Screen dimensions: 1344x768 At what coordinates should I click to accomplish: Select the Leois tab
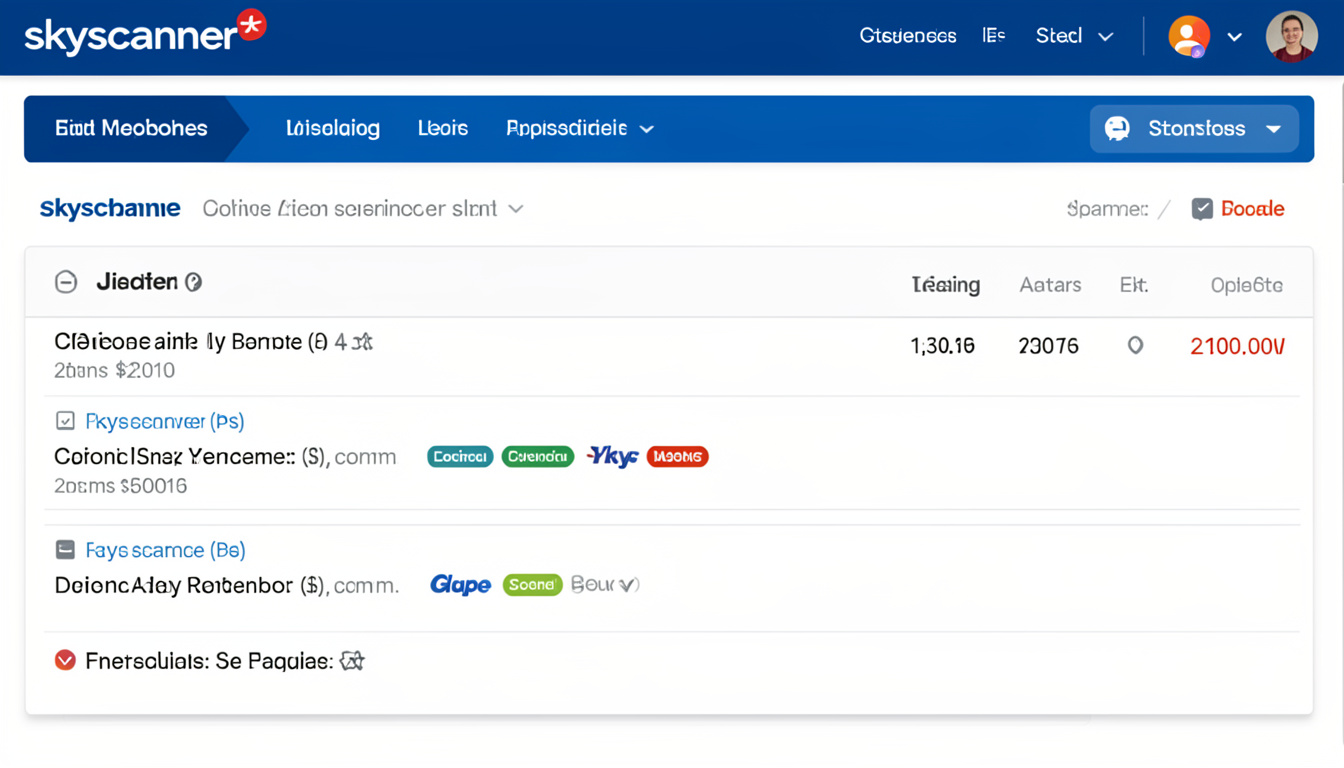443,129
